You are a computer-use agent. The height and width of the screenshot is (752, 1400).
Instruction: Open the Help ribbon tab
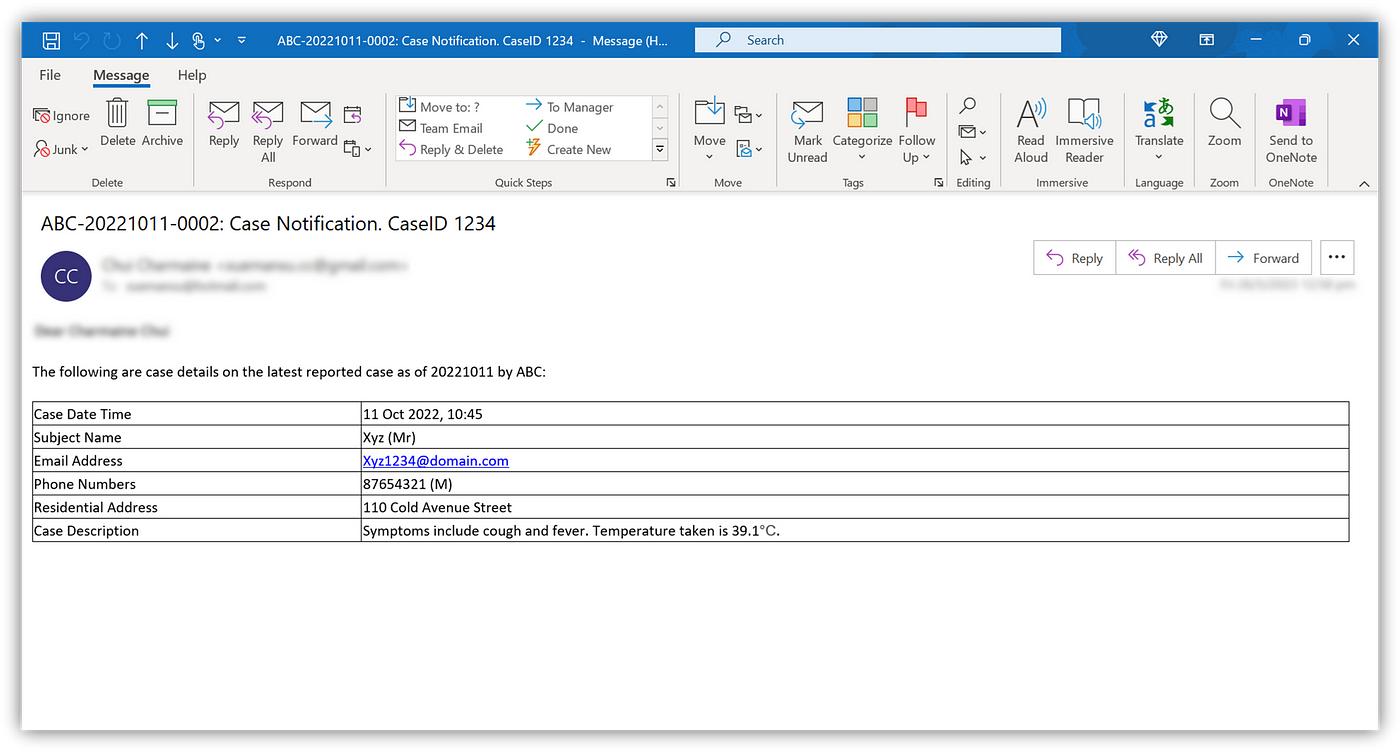(192, 75)
